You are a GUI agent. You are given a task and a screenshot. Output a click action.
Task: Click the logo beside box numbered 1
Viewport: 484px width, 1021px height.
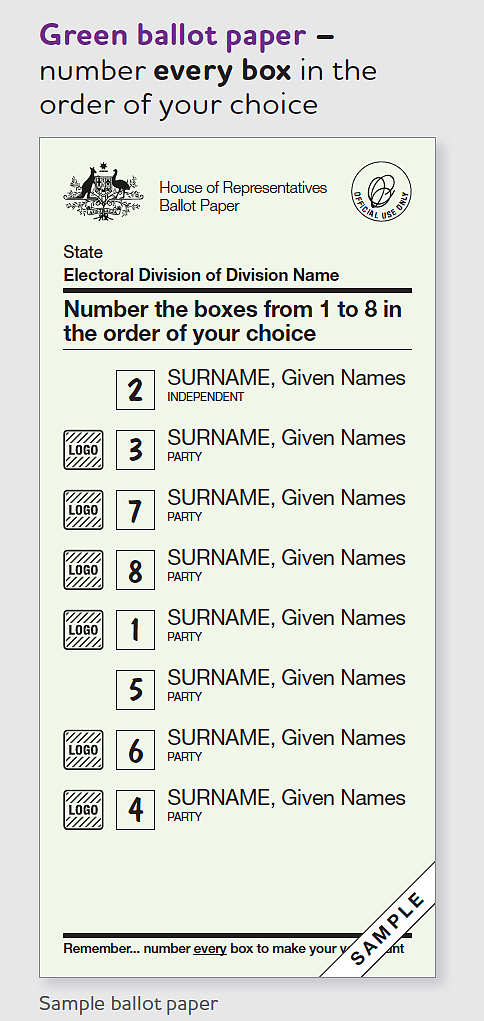pos(83,630)
